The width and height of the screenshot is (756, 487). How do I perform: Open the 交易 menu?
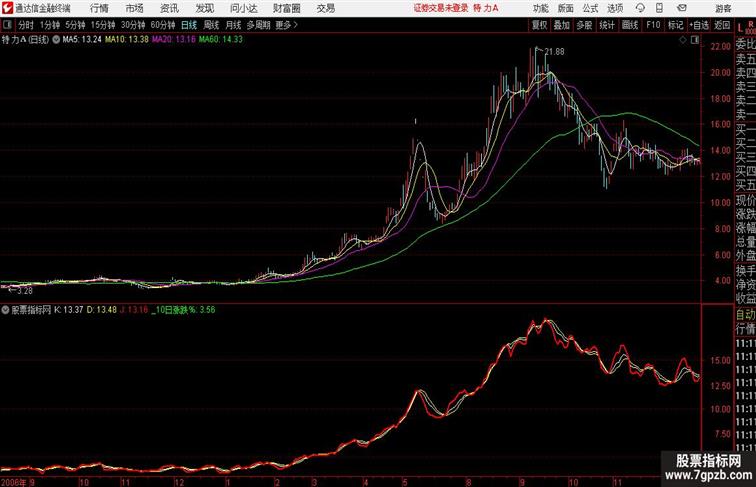pyautogui.click(x=326, y=8)
